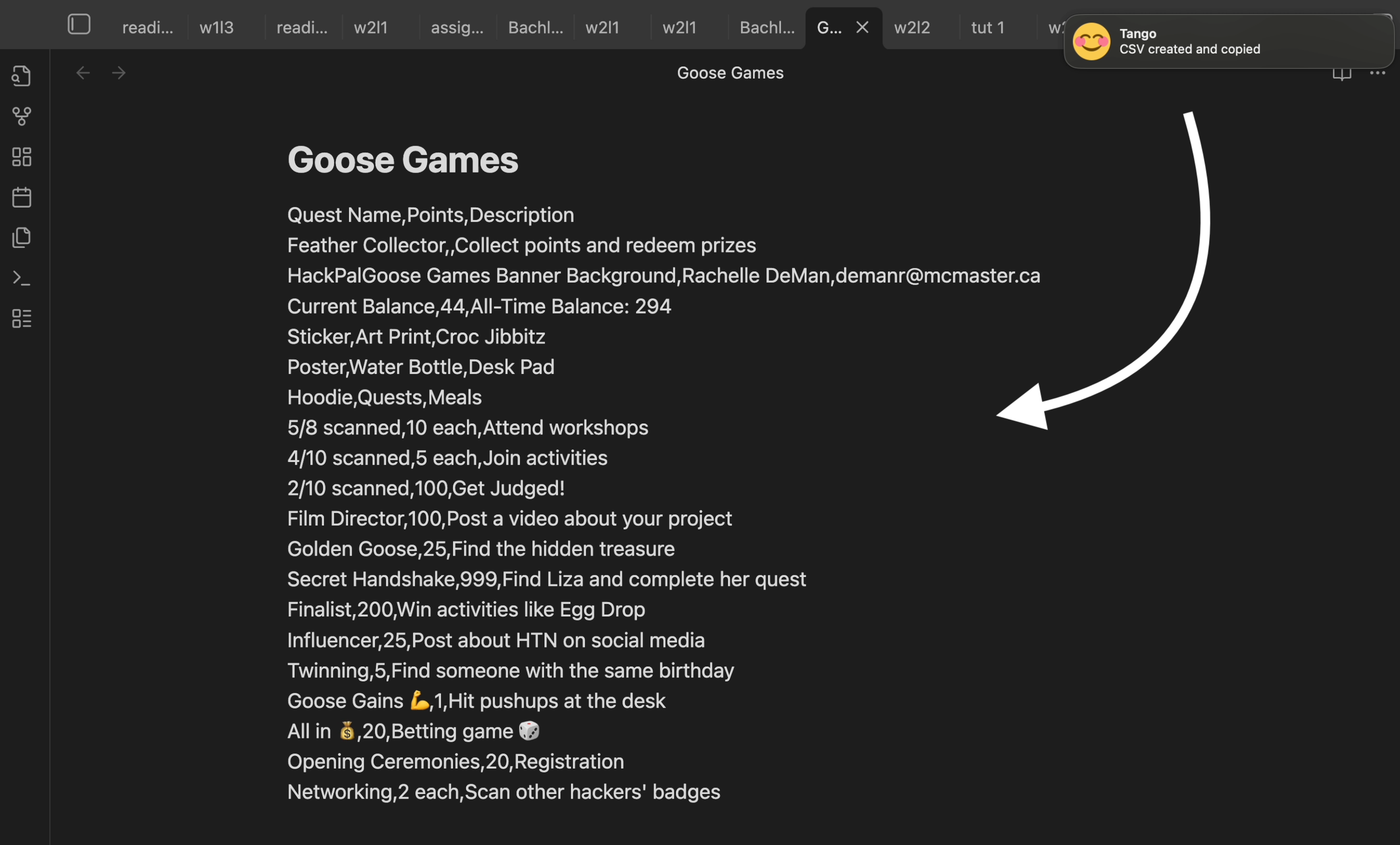Viewport: 1400px width, 845px height.
Task: Switch to the assig... tab
Action: pos(457,27)
